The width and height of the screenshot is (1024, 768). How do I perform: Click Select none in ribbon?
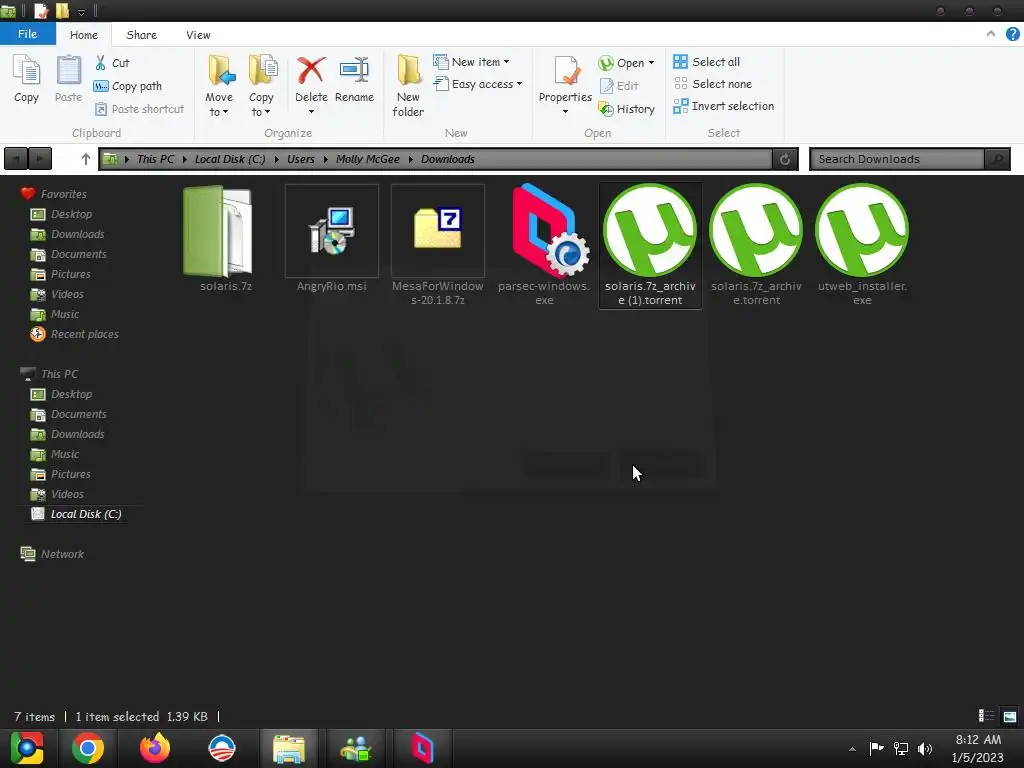712,84
